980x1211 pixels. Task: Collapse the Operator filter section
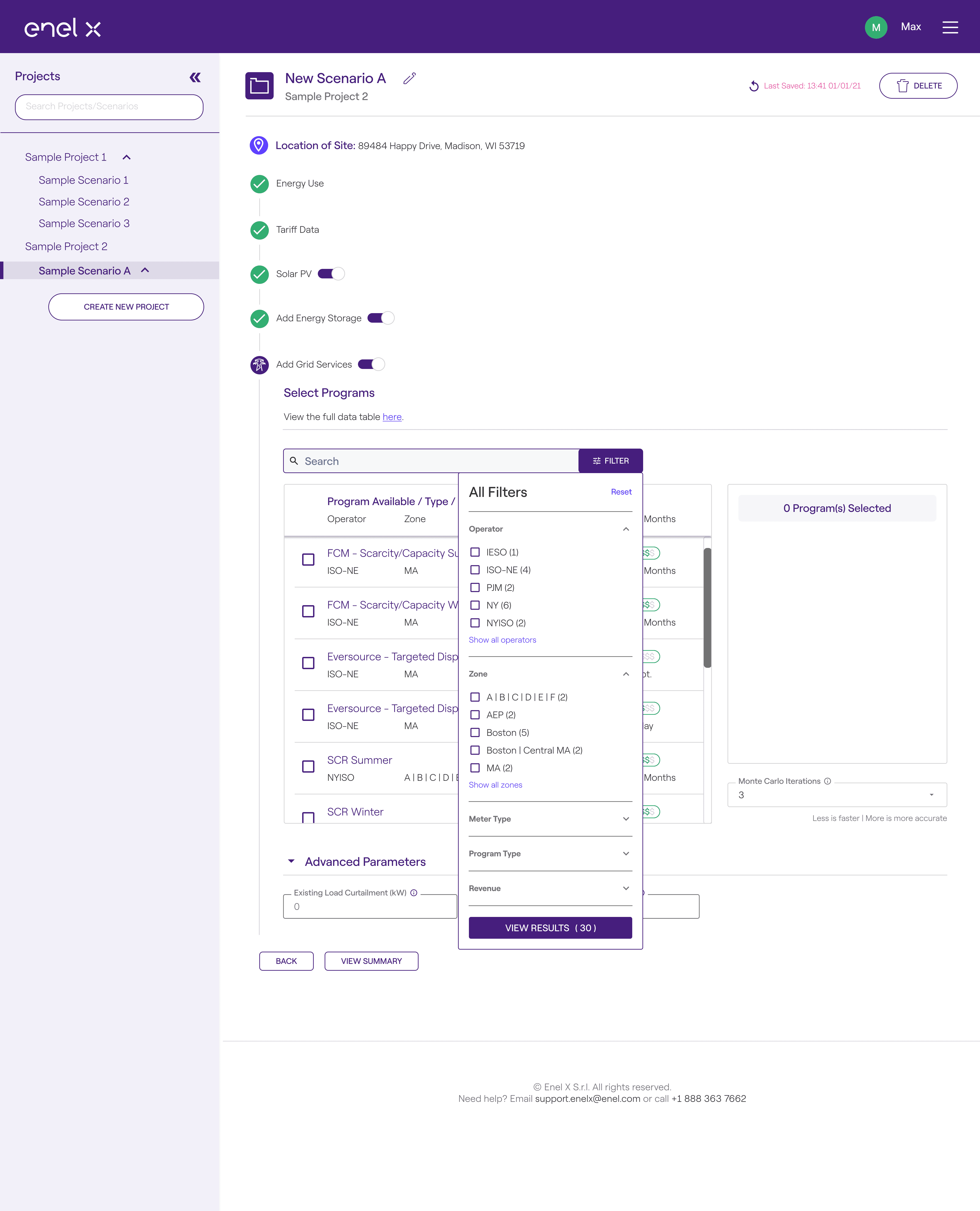click(x=626, y=529)
